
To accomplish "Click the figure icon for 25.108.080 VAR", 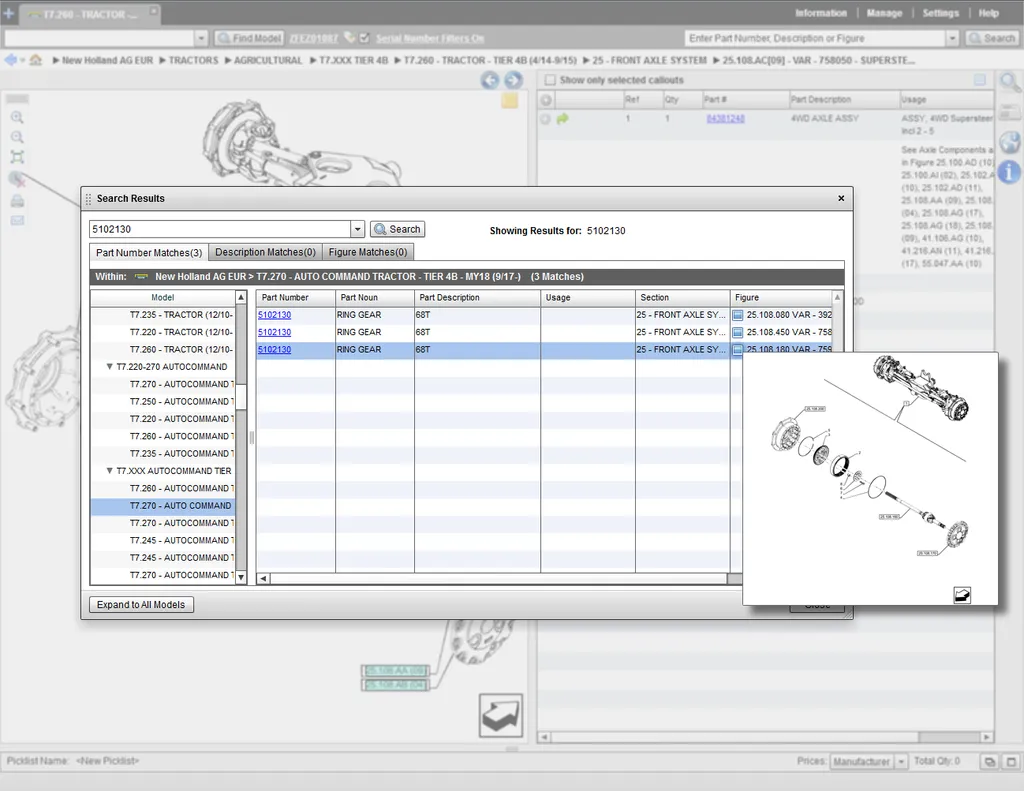I will point(738,315).
